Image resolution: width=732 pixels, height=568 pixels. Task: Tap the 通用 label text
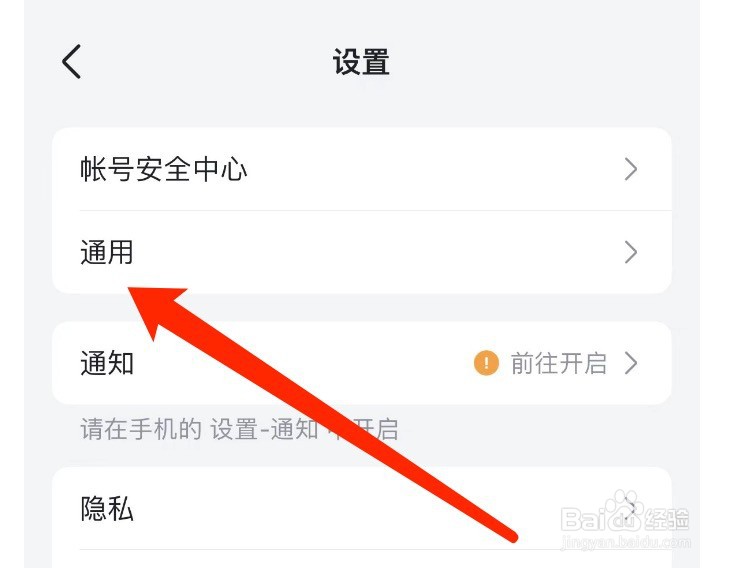coord(107,252)
